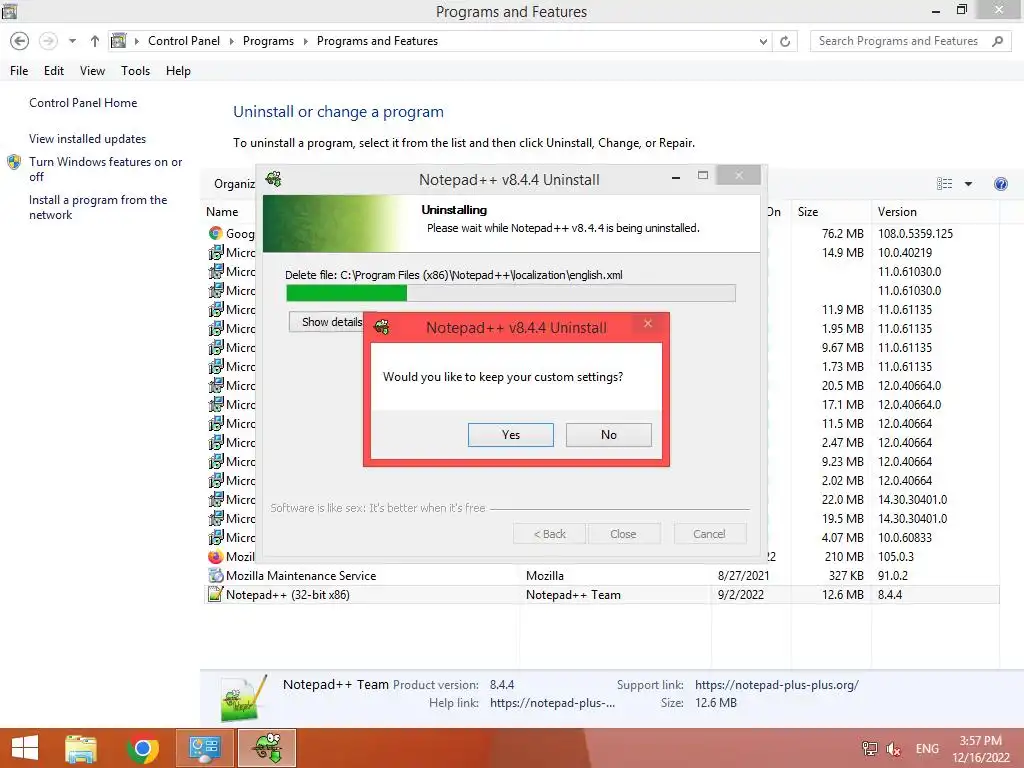The width and height of the screenshot is (1024, 768).
Task: Open the View menu
Action: click(x=92, y=71)
